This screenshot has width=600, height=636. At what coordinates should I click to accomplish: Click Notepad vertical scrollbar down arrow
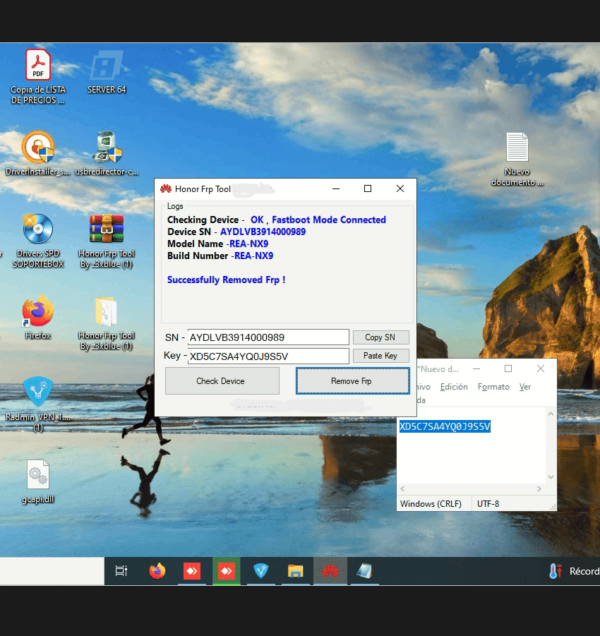pyautogui.click(x=551, y=477)
